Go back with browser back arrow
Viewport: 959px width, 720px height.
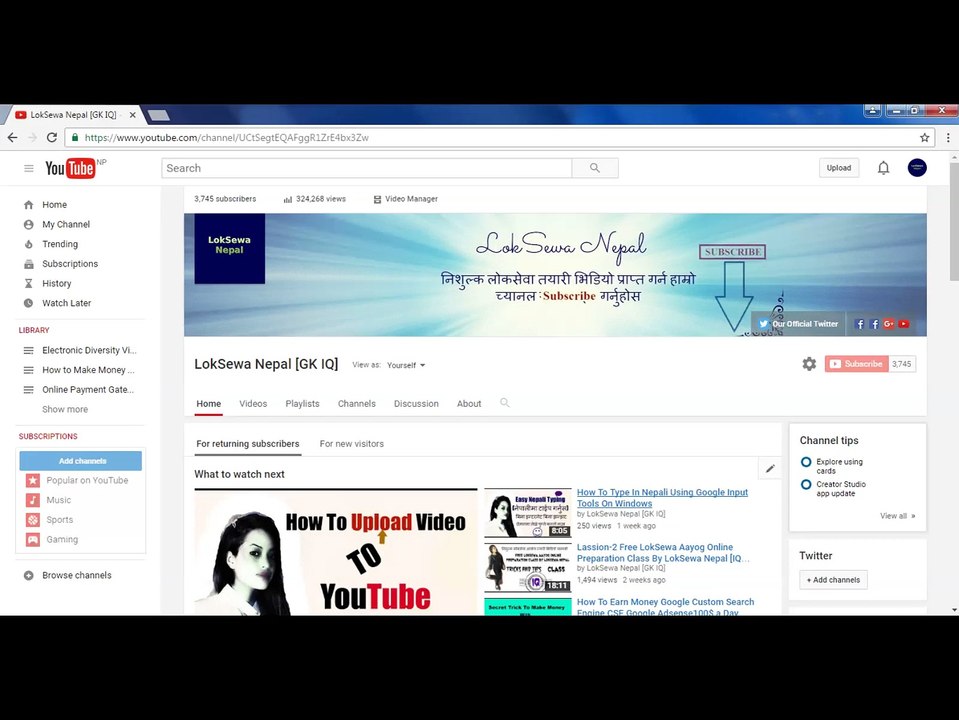[x=13, y=138]
